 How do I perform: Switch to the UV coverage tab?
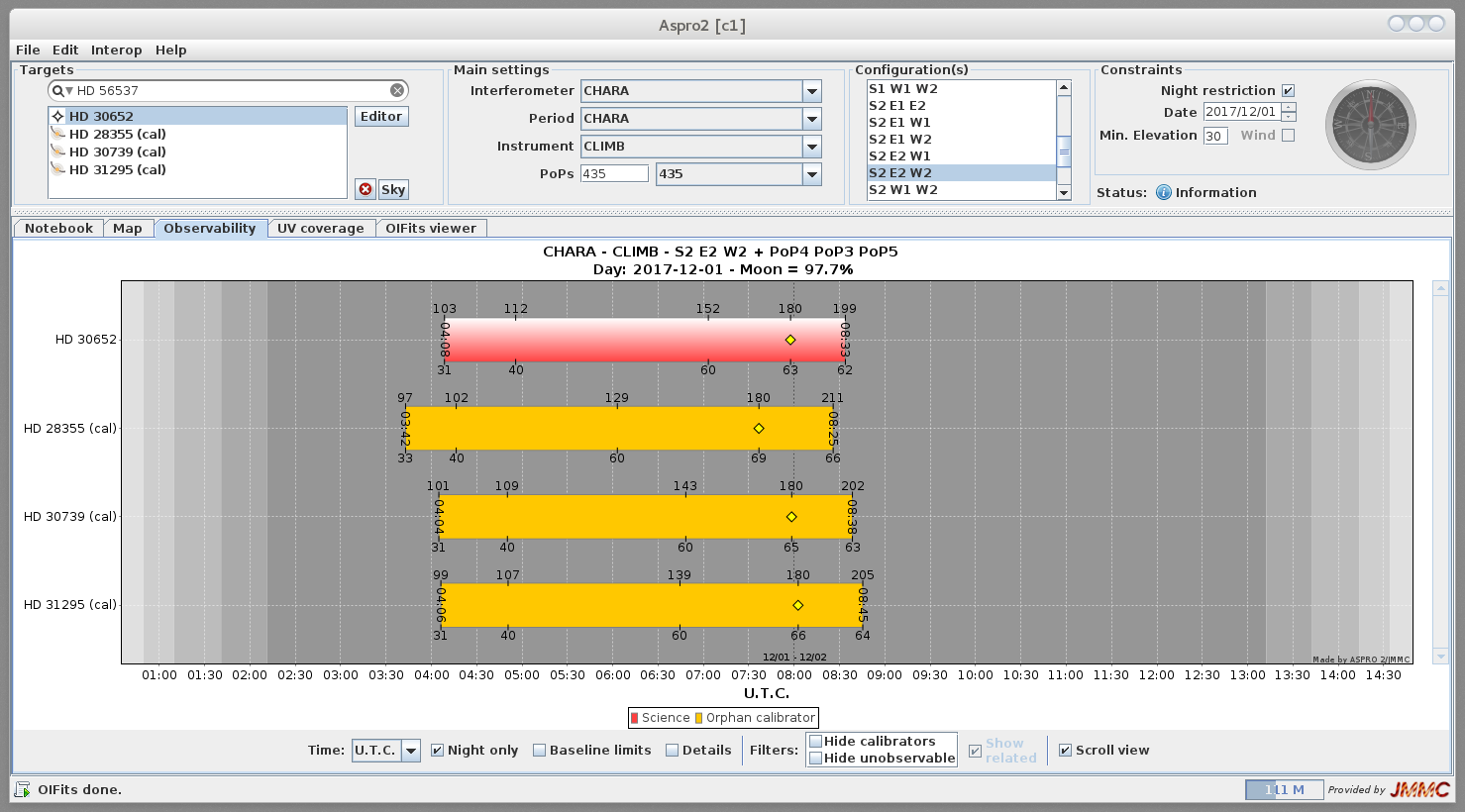pos(320,228)
